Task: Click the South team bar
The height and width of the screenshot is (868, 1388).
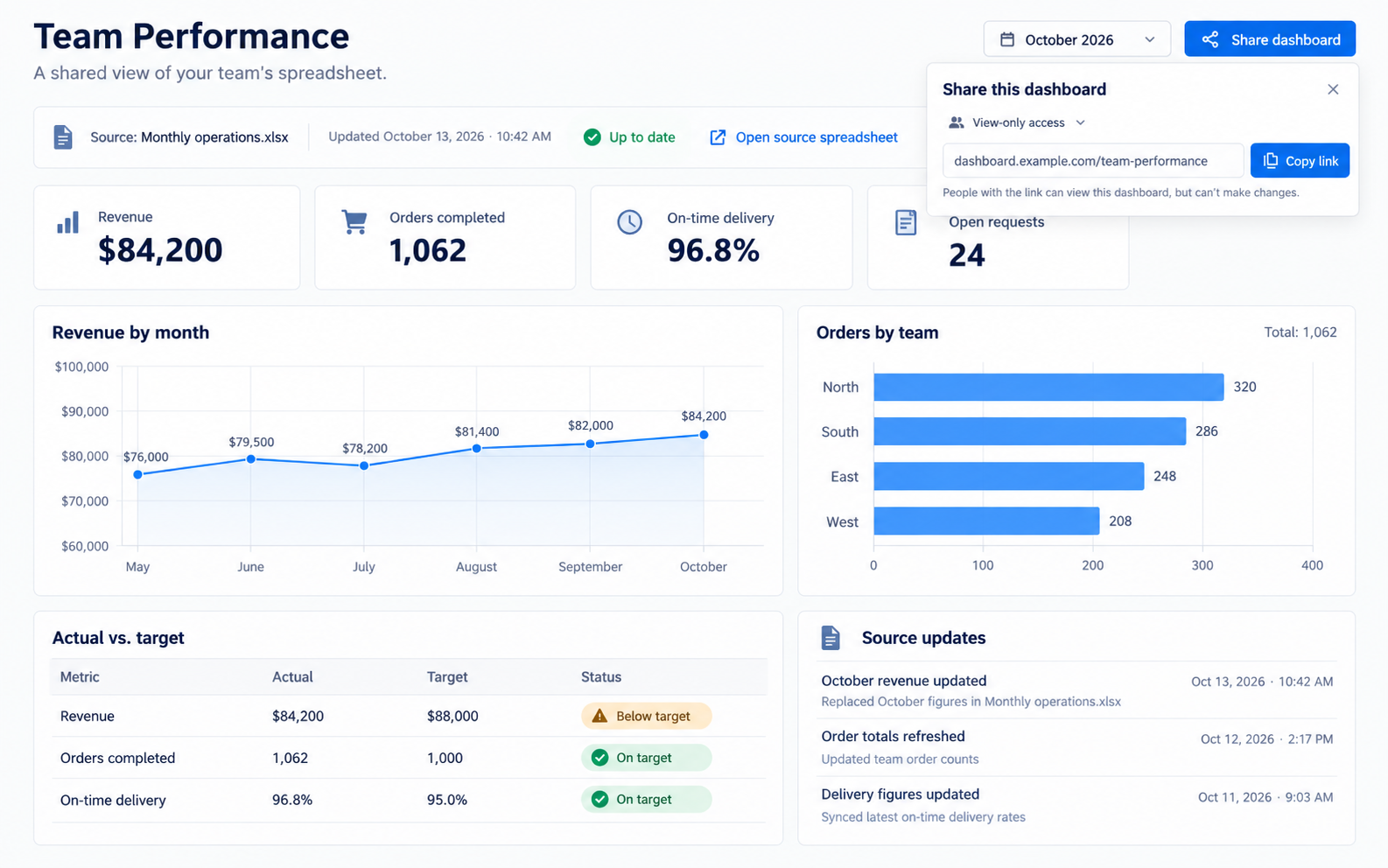Action: 1030,431
